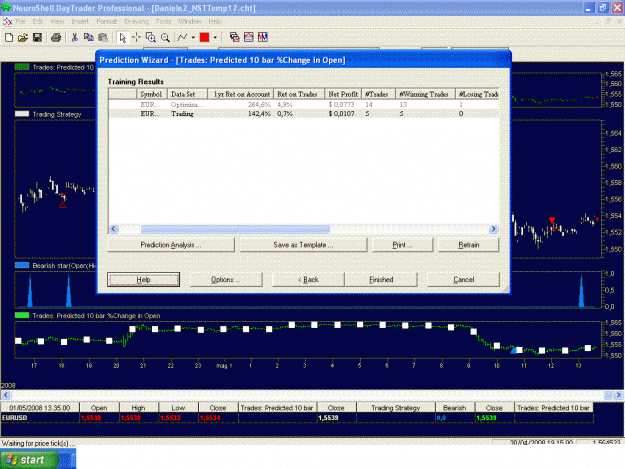This screenshot has width=625, height=469.
Task: Open the line tool dropdown arrow
Action: pos(193,37)
